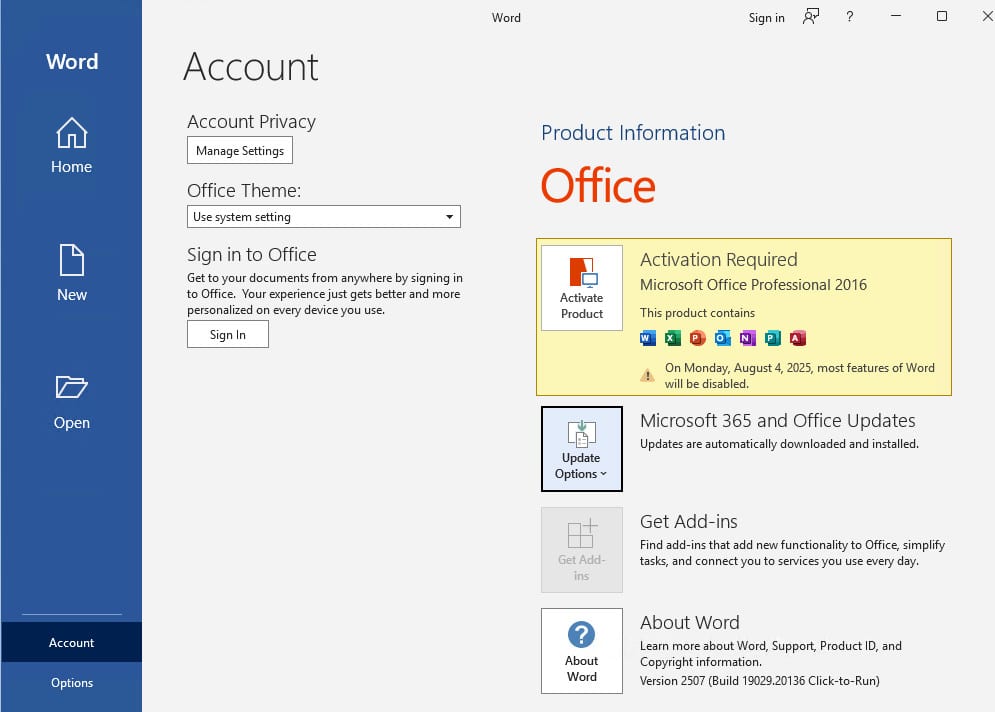Maximize the Word window
995x712 pixels.
pos(942,16)
